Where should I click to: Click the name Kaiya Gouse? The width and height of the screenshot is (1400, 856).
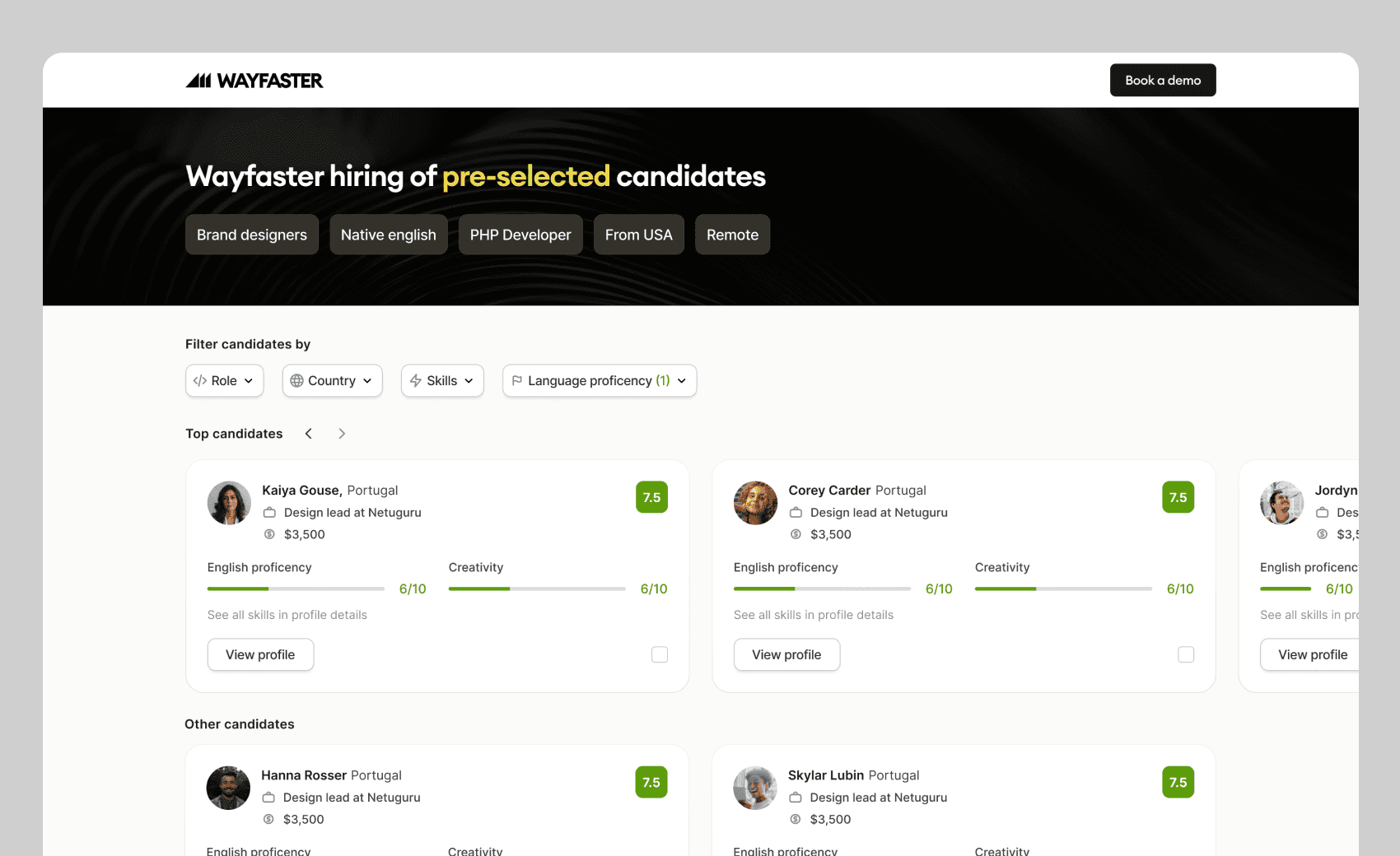click(x=301, y=491)
